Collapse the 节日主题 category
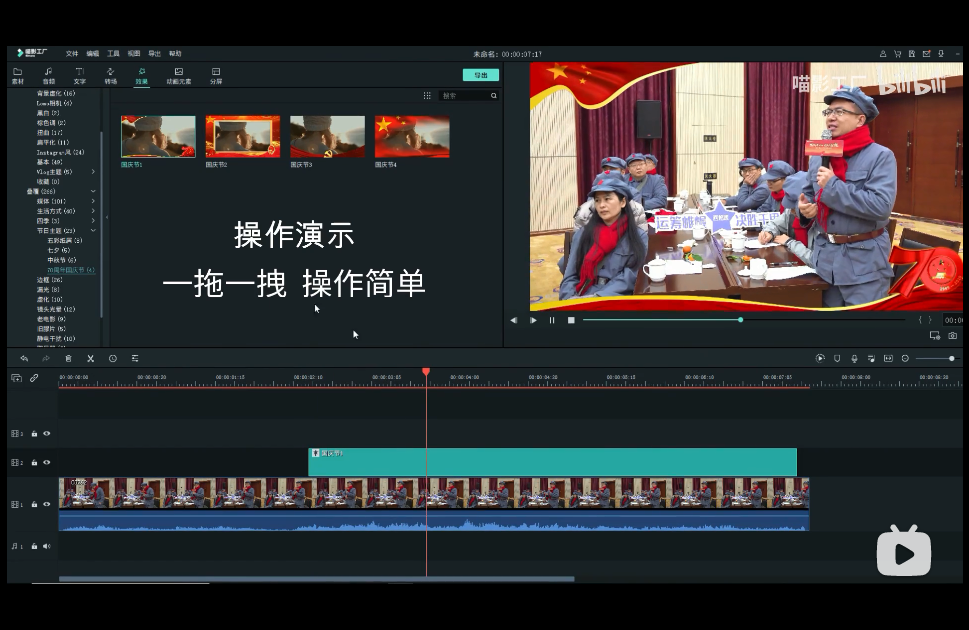The width and height of the screenshot is (969, 630). (x=93, y=231)
